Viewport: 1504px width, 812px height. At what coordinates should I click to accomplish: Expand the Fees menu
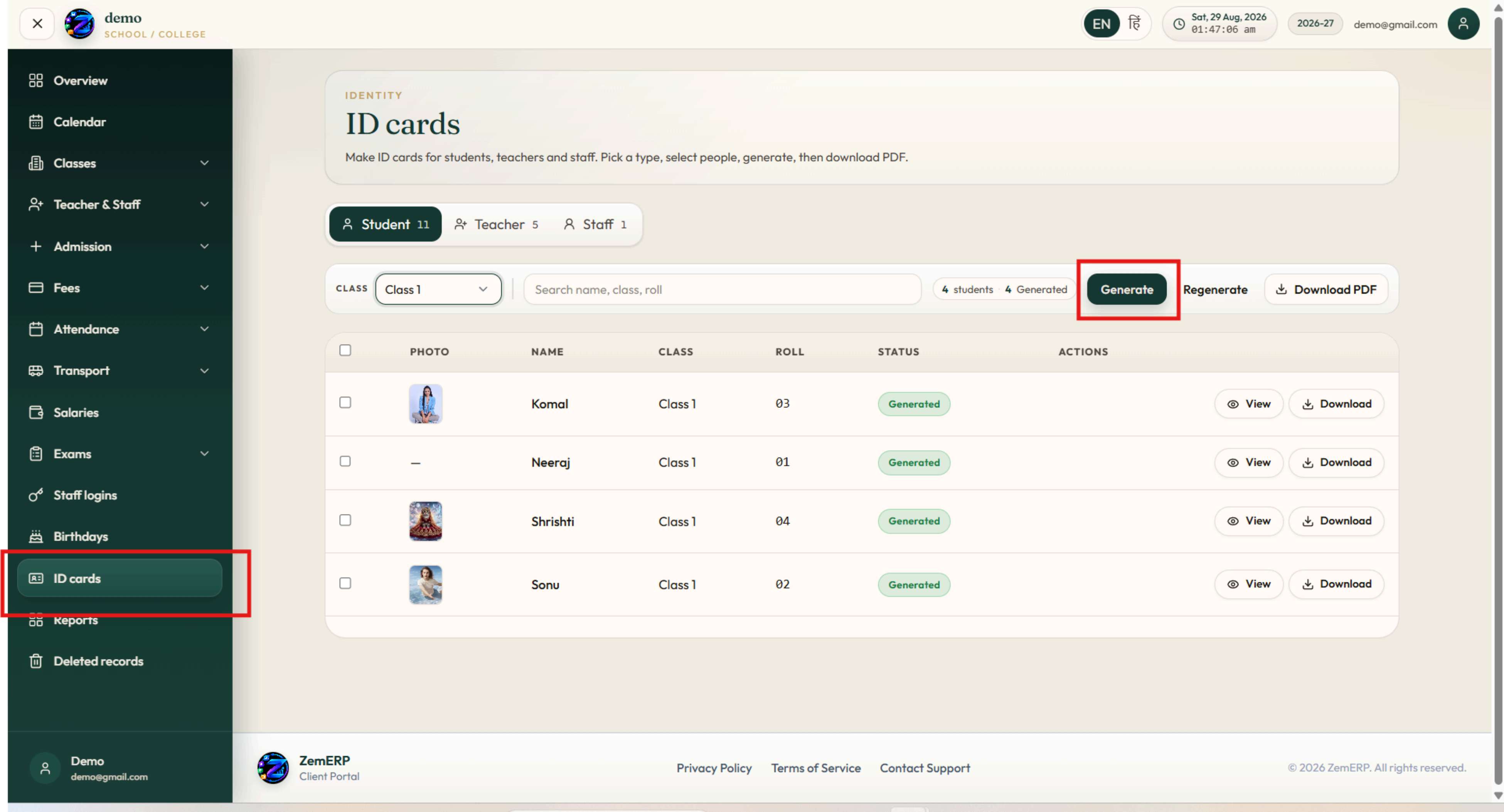[120, 288]
